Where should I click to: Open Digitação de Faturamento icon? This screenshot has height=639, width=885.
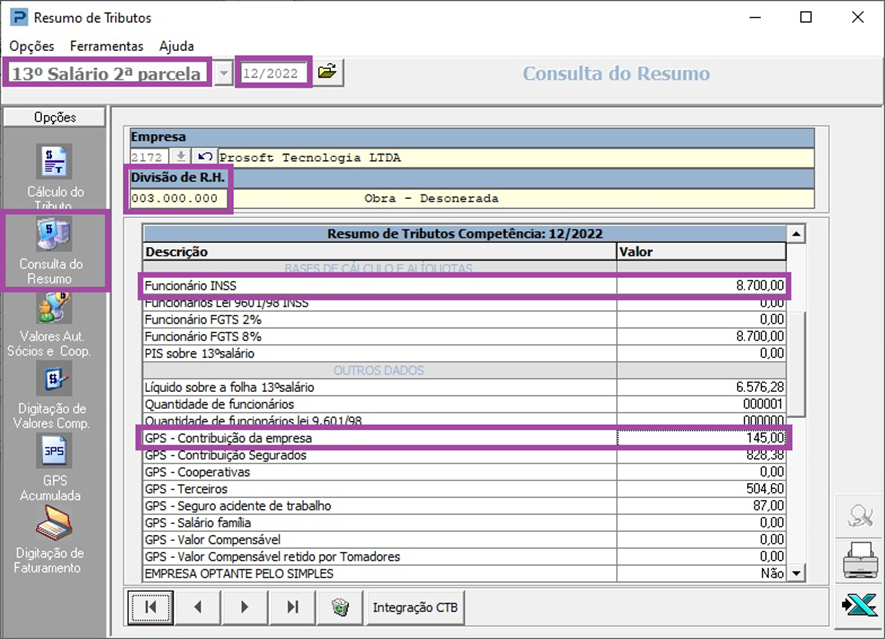click(54, 525)
